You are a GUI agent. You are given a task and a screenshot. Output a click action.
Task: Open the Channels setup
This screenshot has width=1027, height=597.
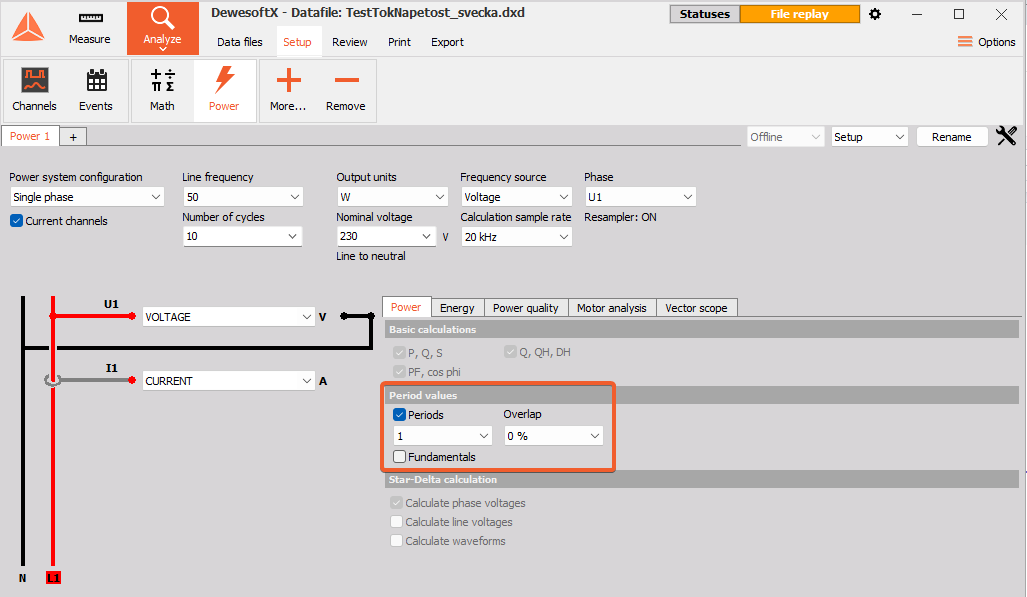(34, 90)
